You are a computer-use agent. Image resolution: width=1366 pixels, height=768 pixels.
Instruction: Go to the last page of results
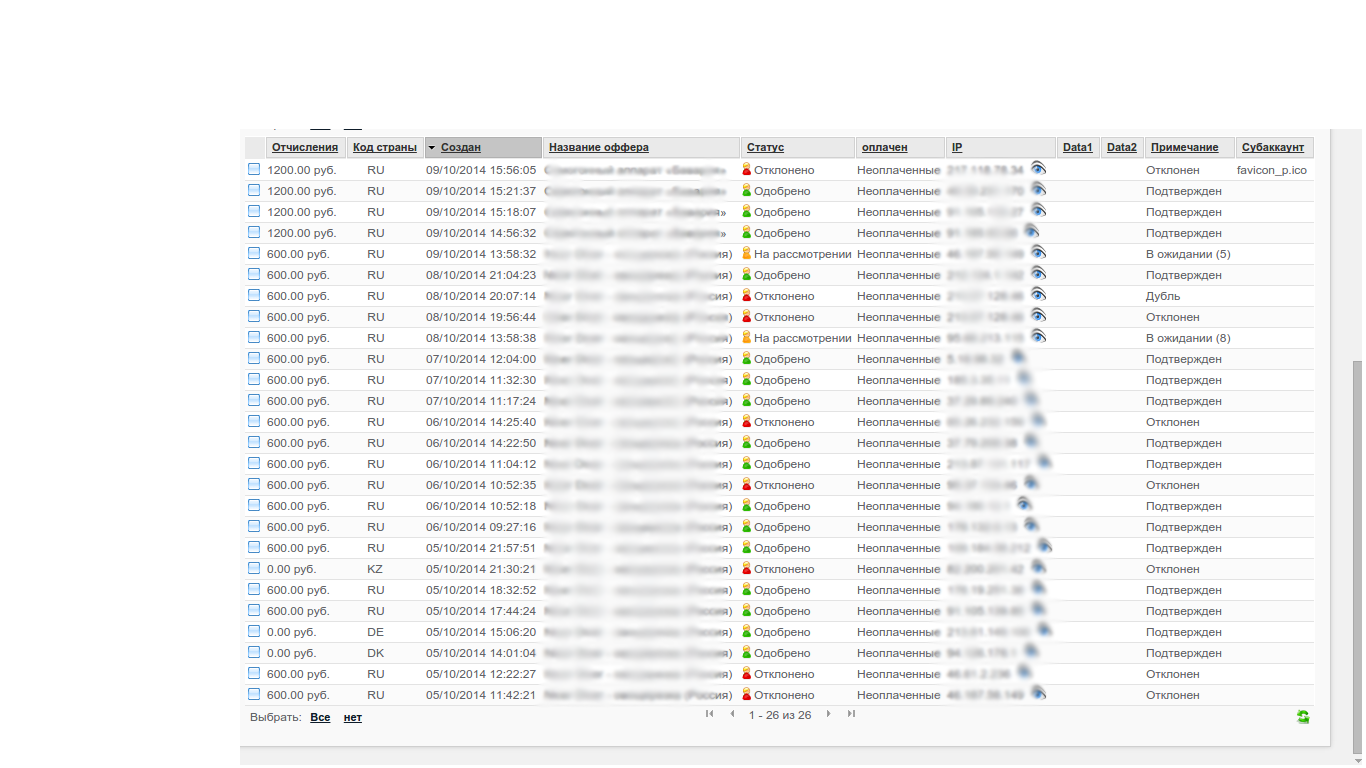coord(851,714)
